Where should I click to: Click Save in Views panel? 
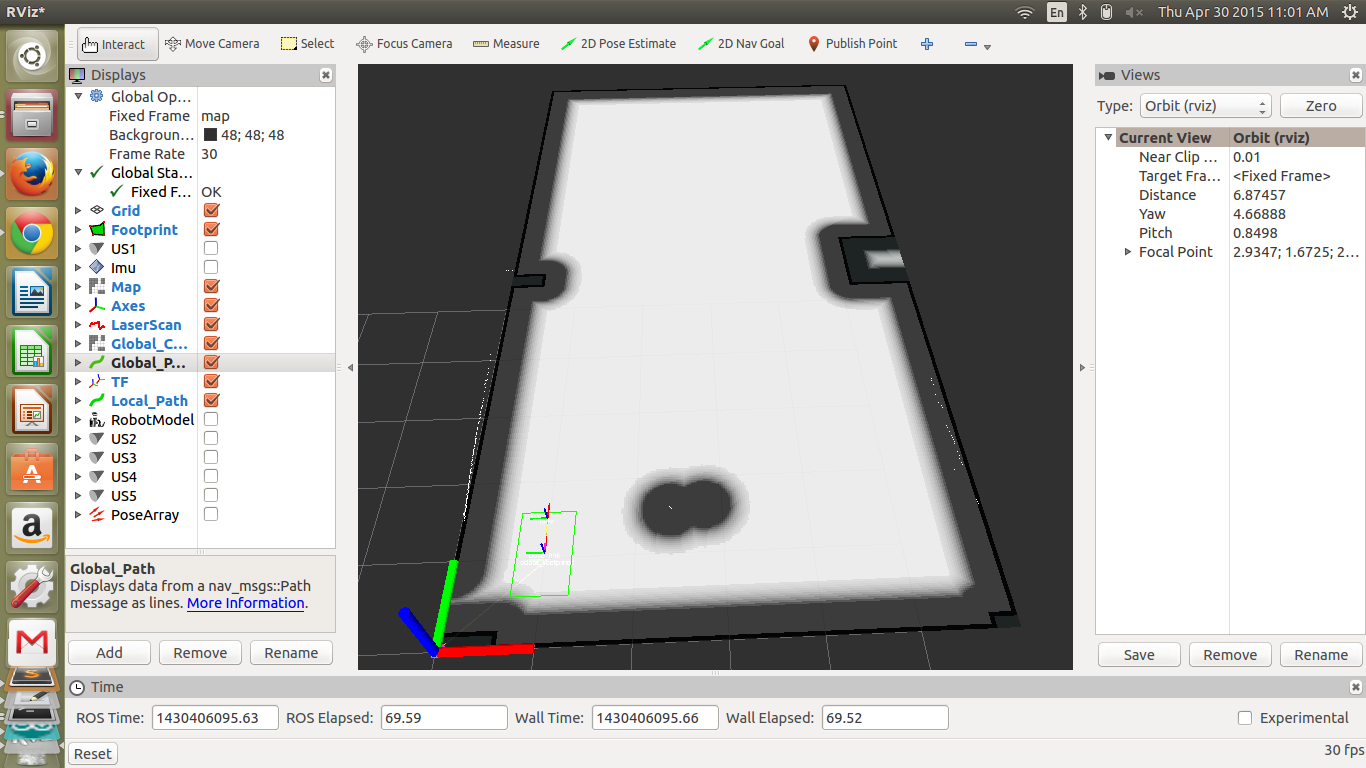(x=1139, y=655)
